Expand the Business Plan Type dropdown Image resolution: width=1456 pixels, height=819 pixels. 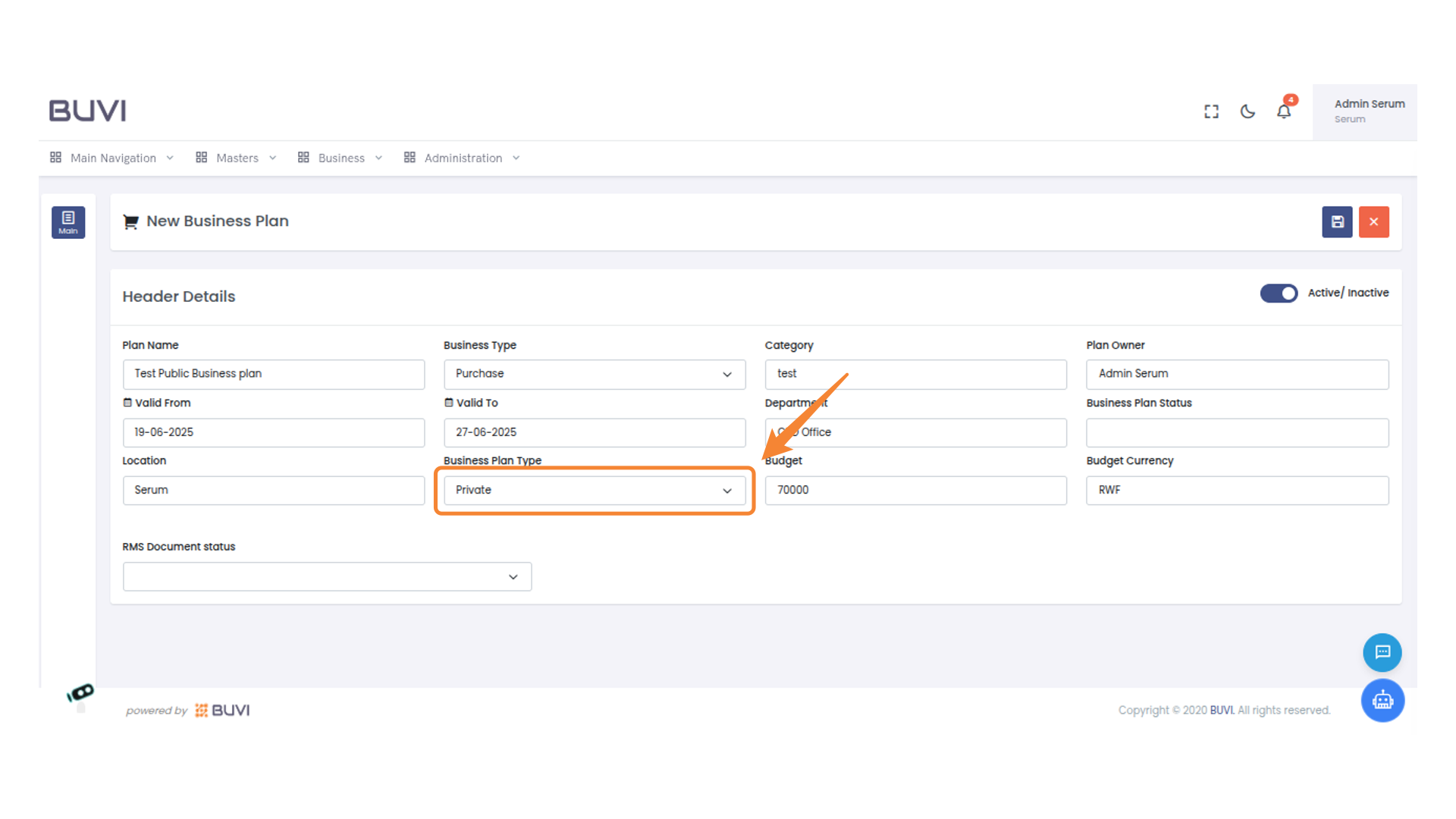point(594,491)
